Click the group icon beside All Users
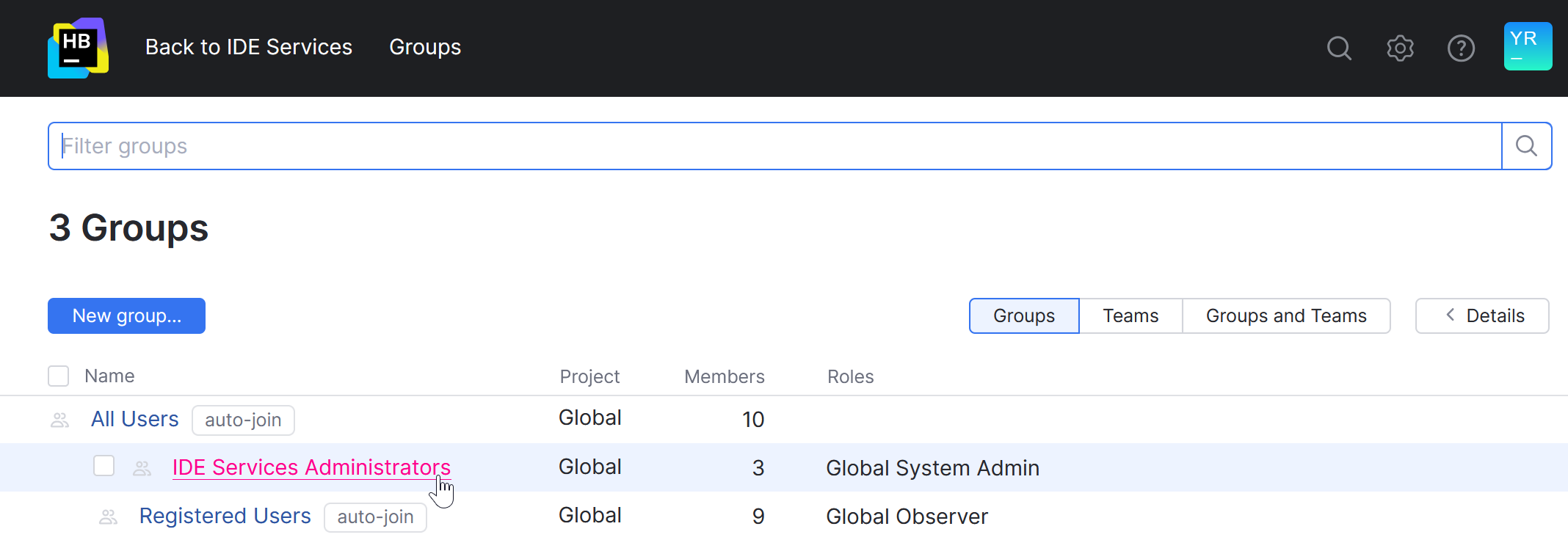1568x540 pixels. point(60,420)
